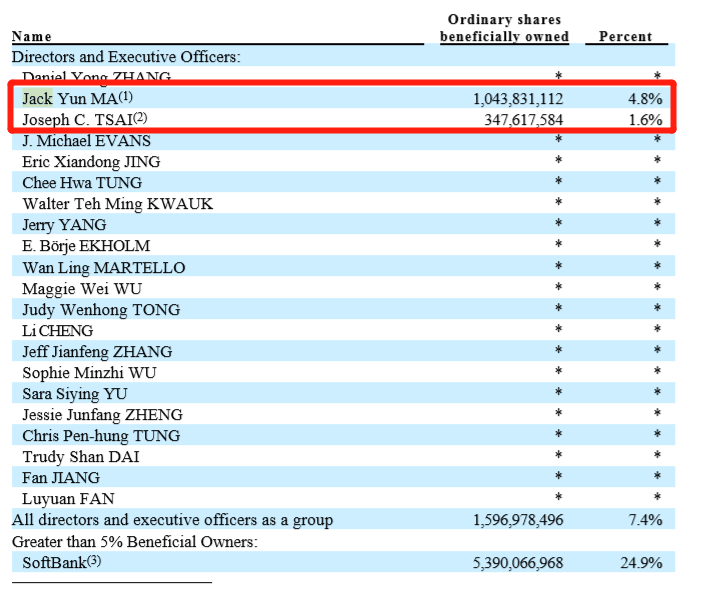
Task: Click All directors and executive officers as a group
Action: pyautogui.click(x=172, y=520)
